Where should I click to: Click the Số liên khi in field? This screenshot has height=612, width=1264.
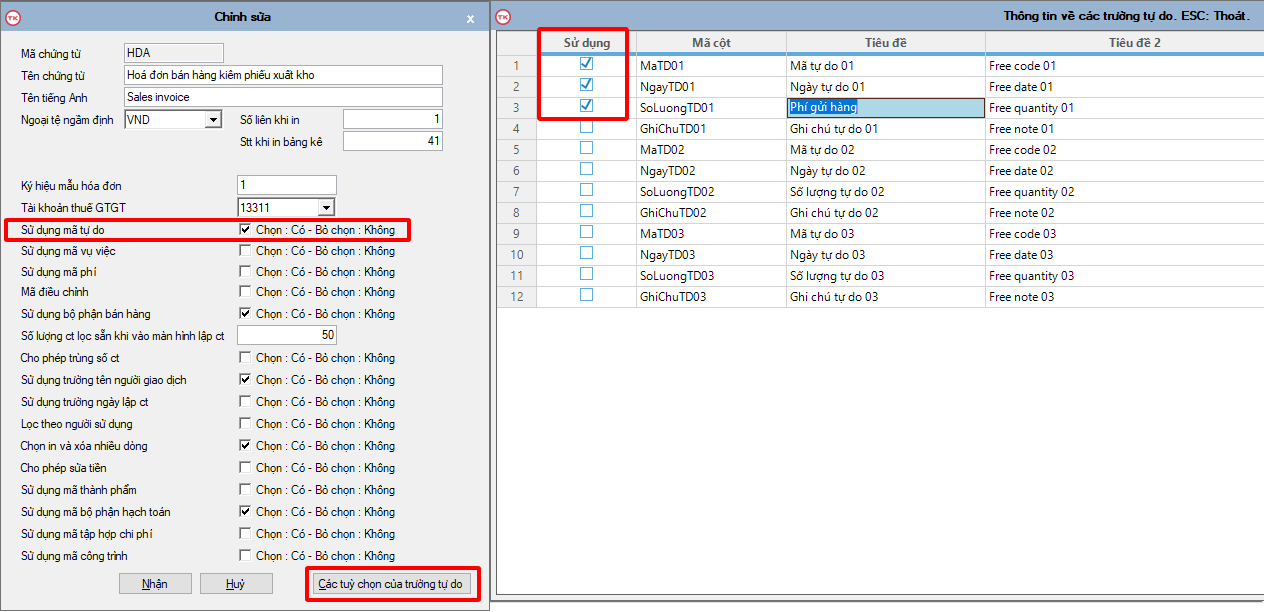(x=392, y=120)
